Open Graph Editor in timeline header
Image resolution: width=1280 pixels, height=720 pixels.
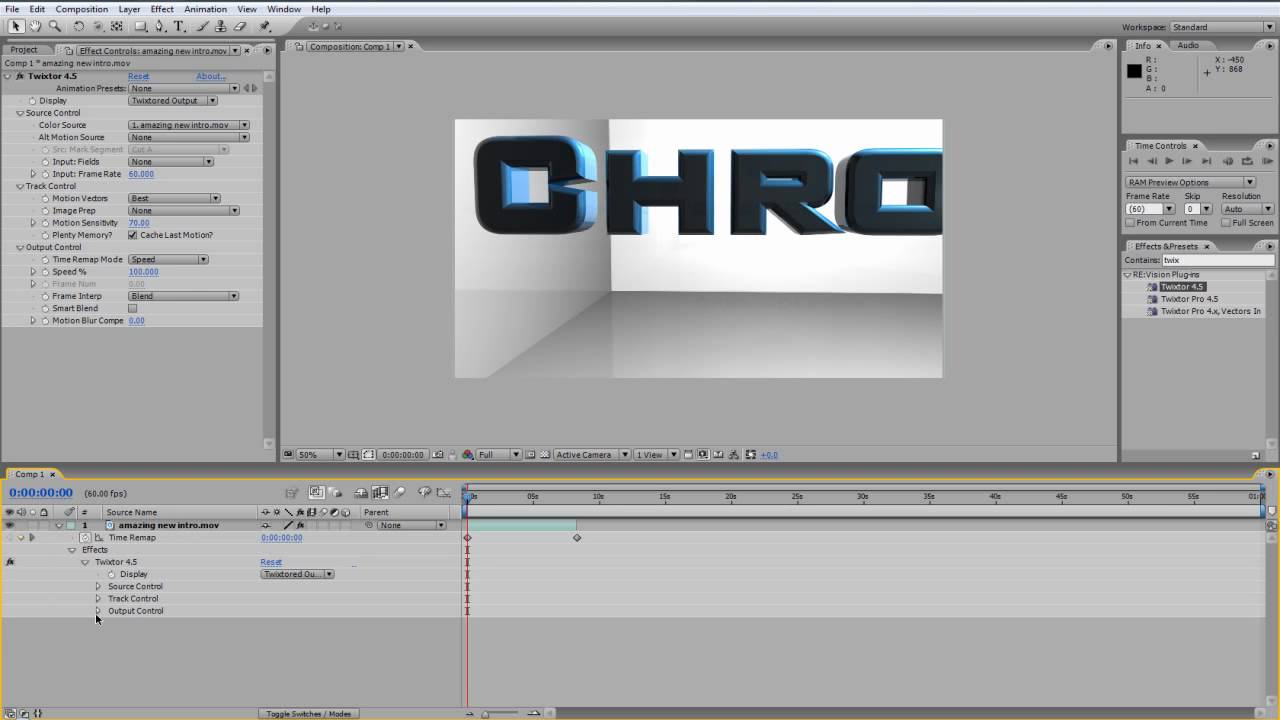[x=445, y=493]
